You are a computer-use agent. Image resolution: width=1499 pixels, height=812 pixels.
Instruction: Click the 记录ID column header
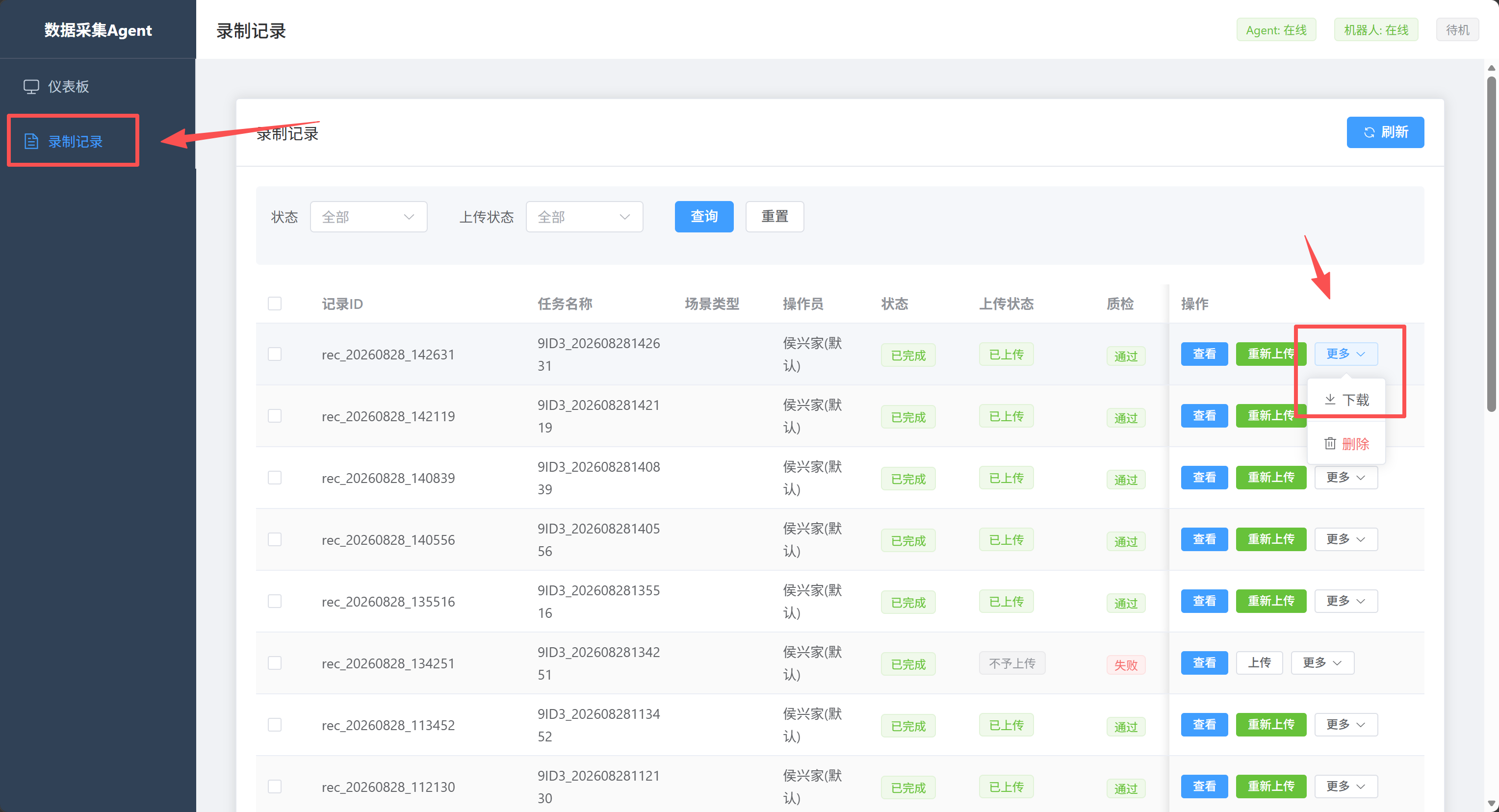tap(342, 304)
